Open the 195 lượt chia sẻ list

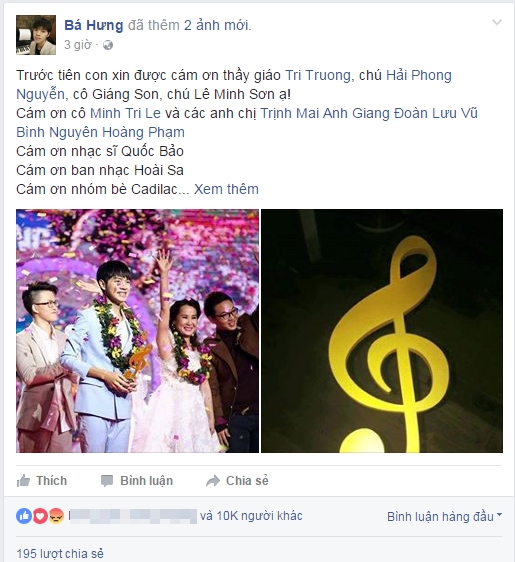[60, 553]
